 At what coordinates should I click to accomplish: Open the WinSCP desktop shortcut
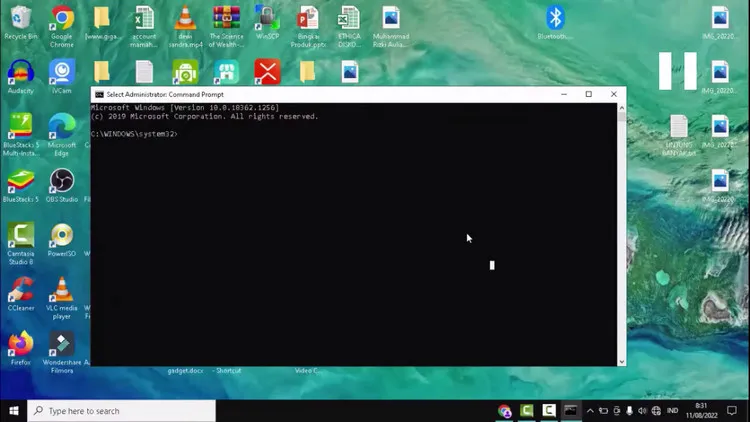pos(267,23)
